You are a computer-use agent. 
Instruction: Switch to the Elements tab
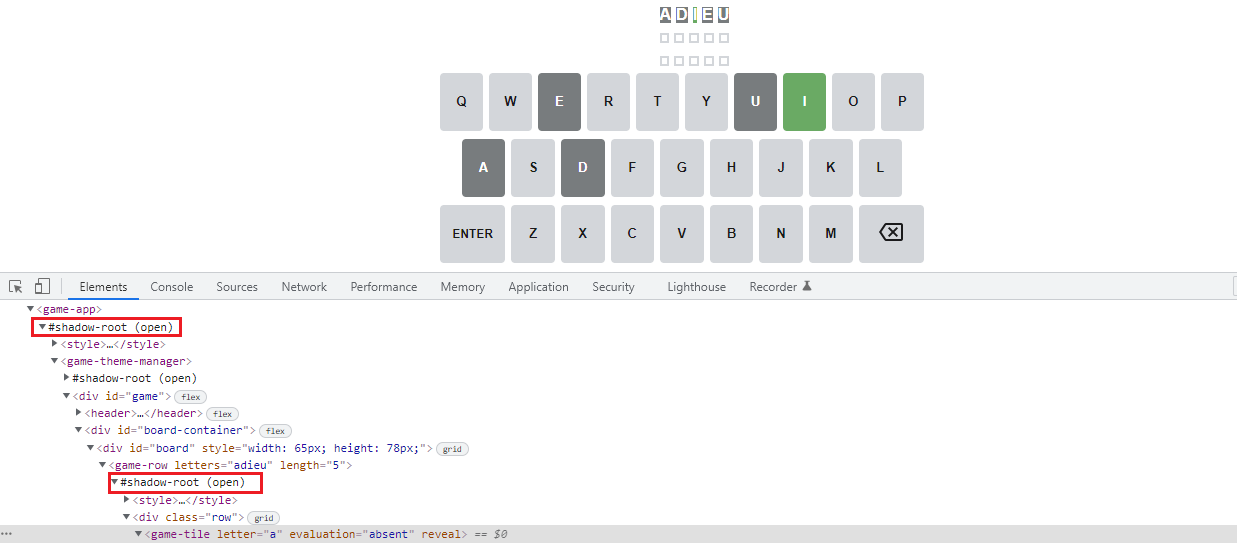tap(103, 286)
